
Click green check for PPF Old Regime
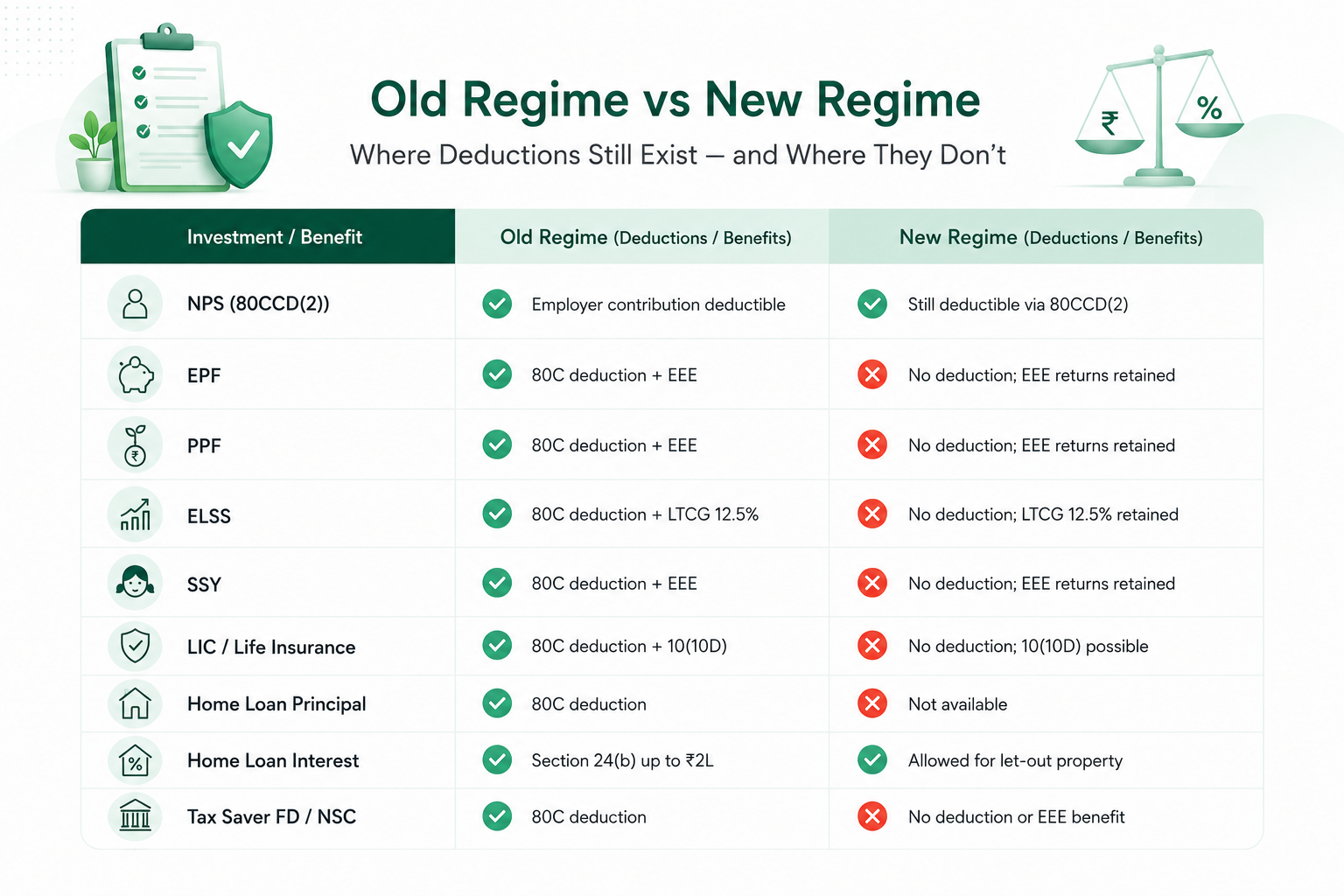(x=497, y=444)
